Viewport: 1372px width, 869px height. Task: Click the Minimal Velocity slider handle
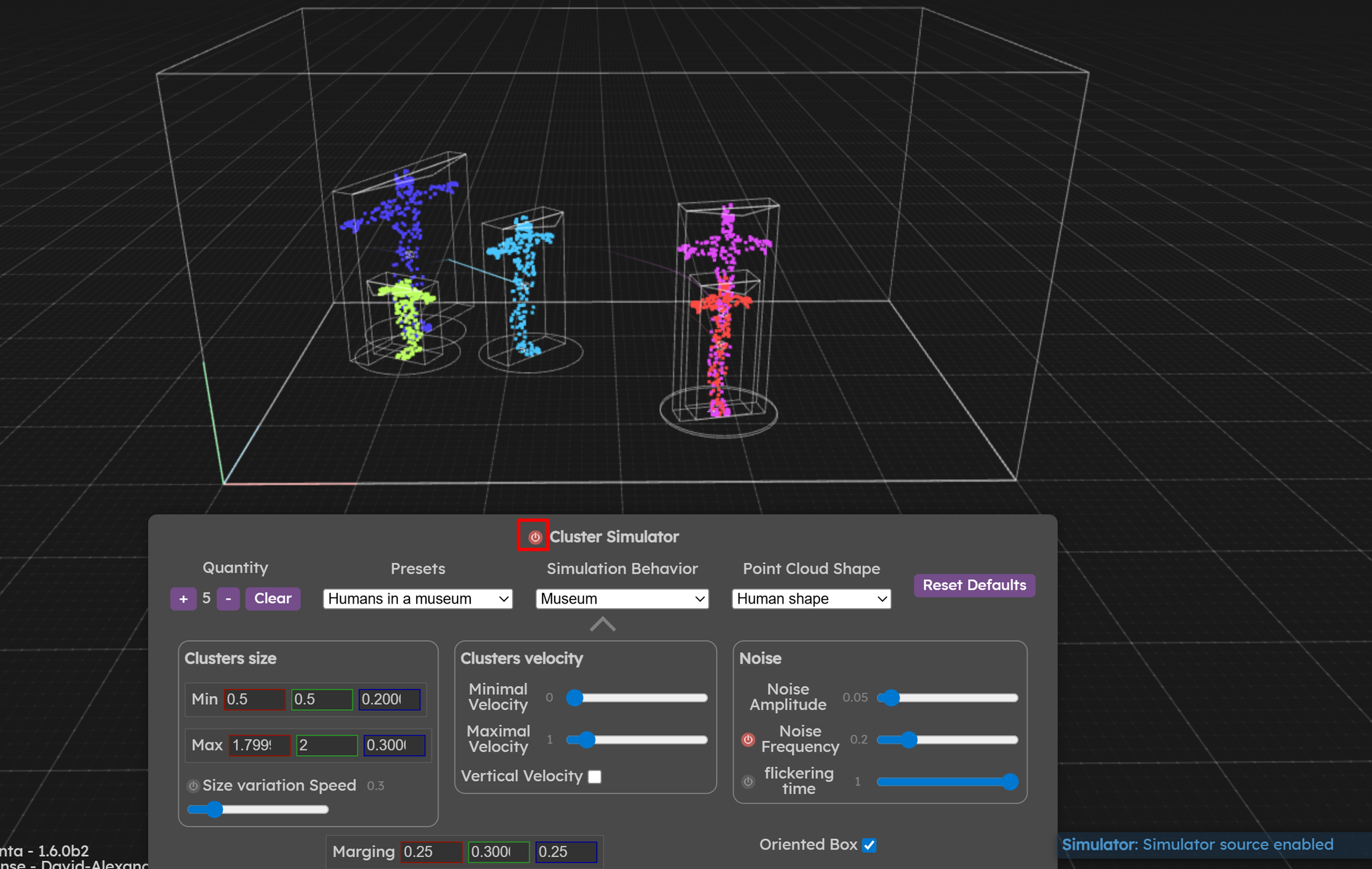click(575, 698)
